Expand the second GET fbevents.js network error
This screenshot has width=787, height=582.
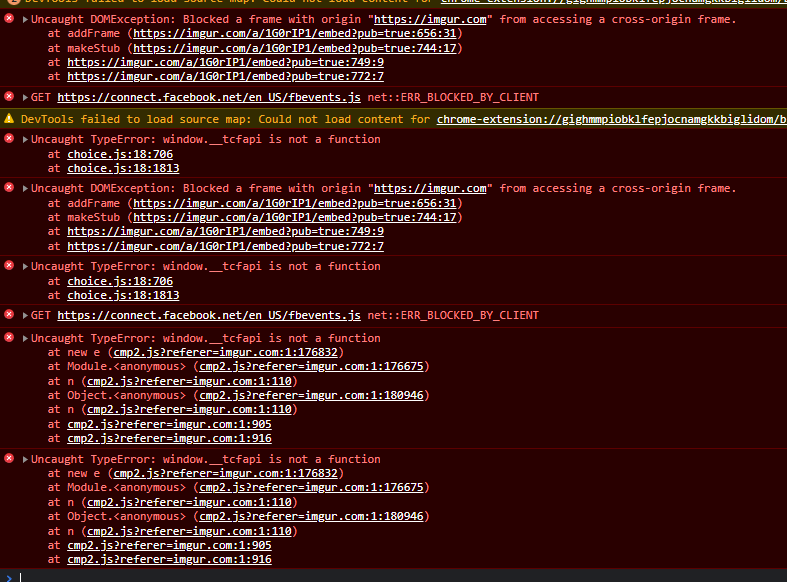pos(25,316)
